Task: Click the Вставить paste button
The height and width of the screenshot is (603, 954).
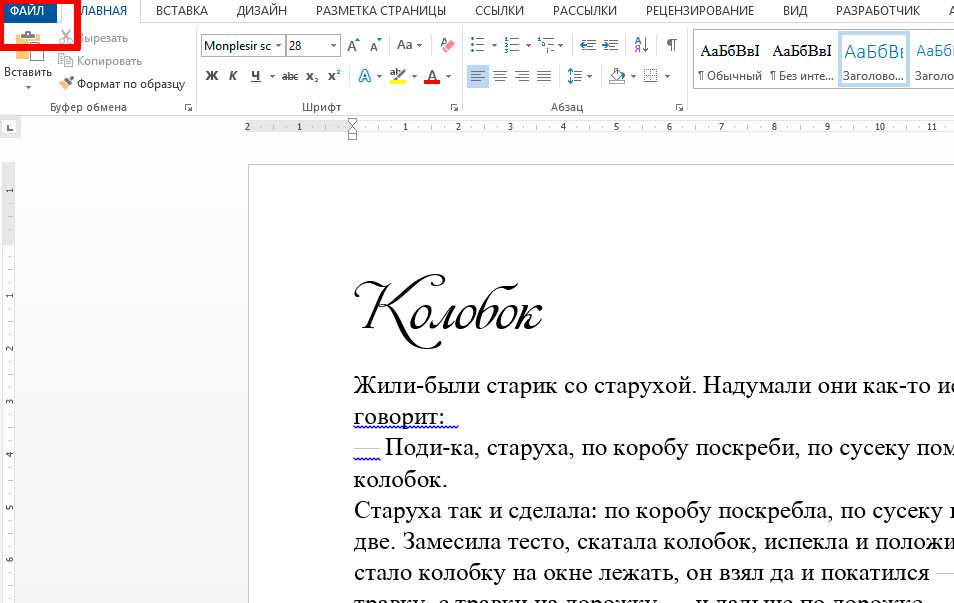Action: coord(27,72)
